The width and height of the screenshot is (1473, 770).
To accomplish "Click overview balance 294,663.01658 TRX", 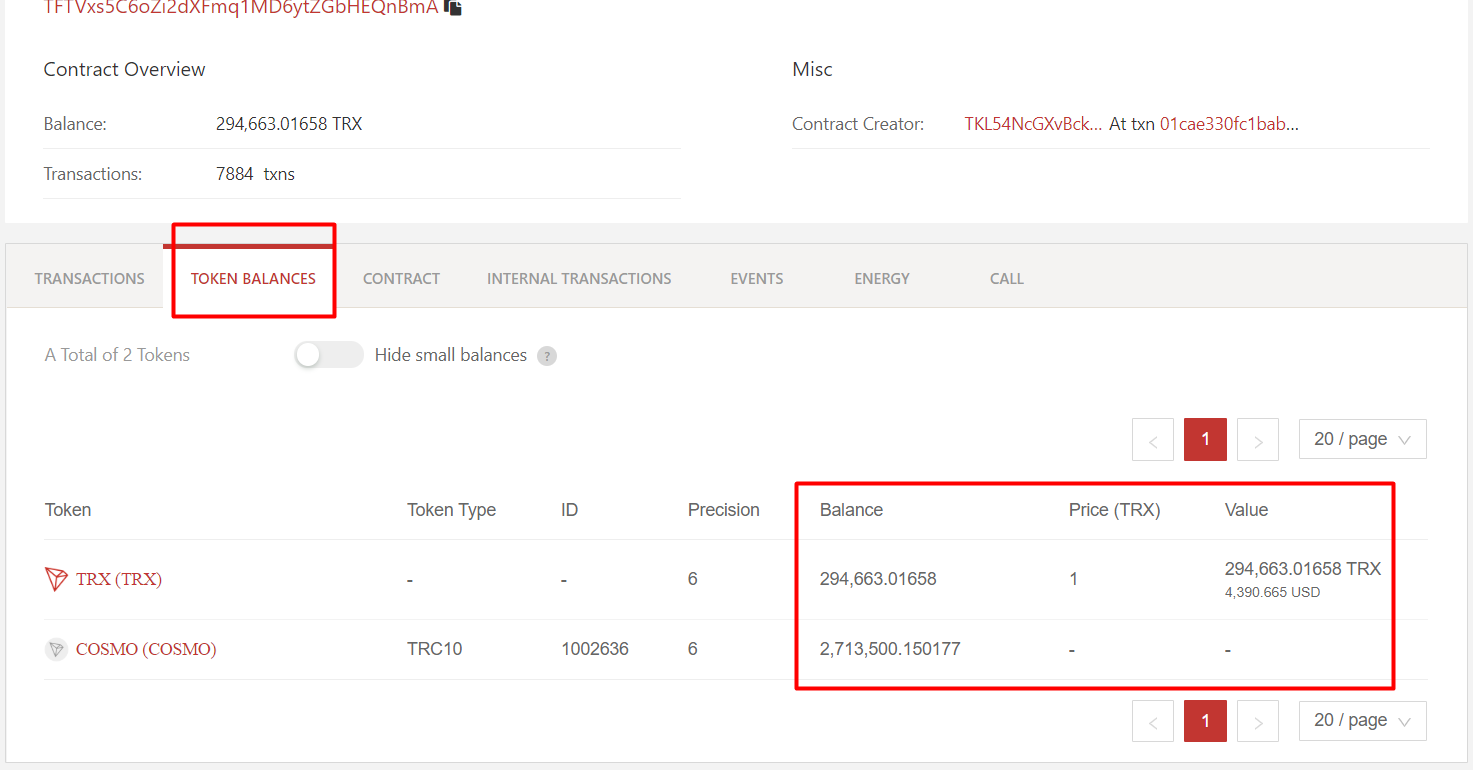I will [x=289, y=124].
